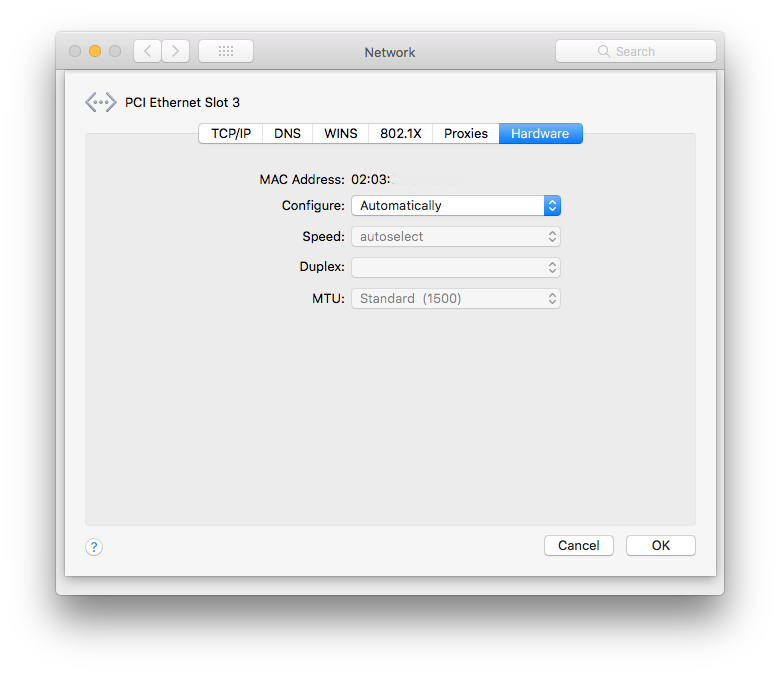780x675 pixels.
Task: Open the Speed autoselect dropdown
Action: click(x=456, y=236)
